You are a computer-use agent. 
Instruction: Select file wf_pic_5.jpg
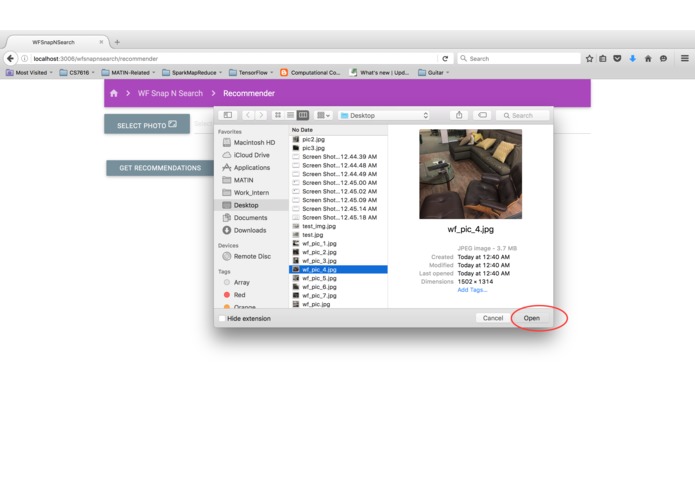(x=338, y=278)
